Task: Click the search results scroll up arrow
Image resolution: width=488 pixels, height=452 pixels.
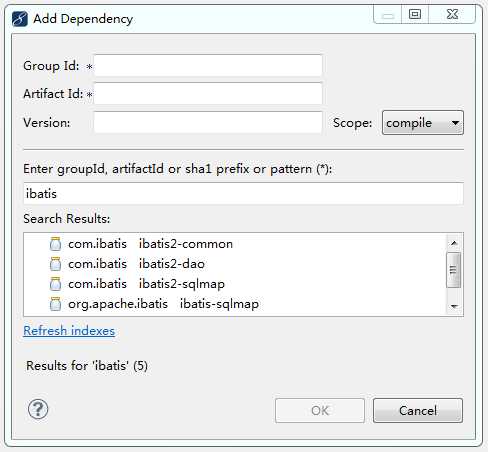Action: point(454,243)
